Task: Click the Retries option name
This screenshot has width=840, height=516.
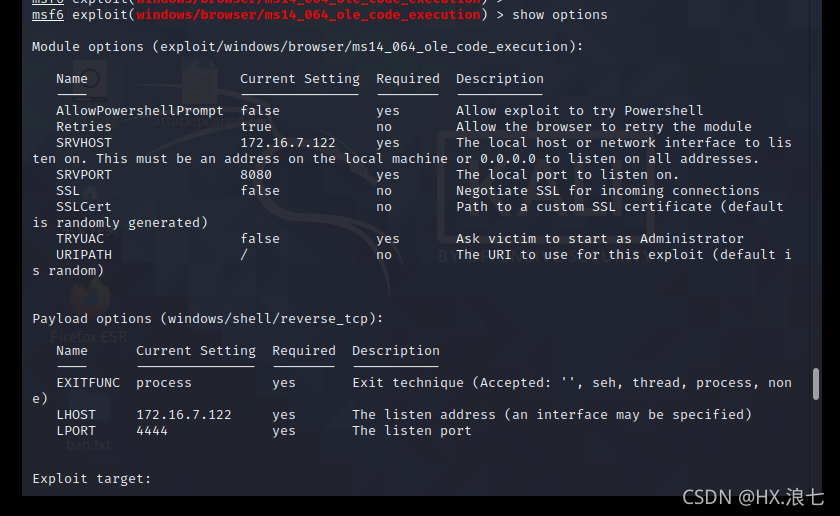Action: click(x=84, y=127)
